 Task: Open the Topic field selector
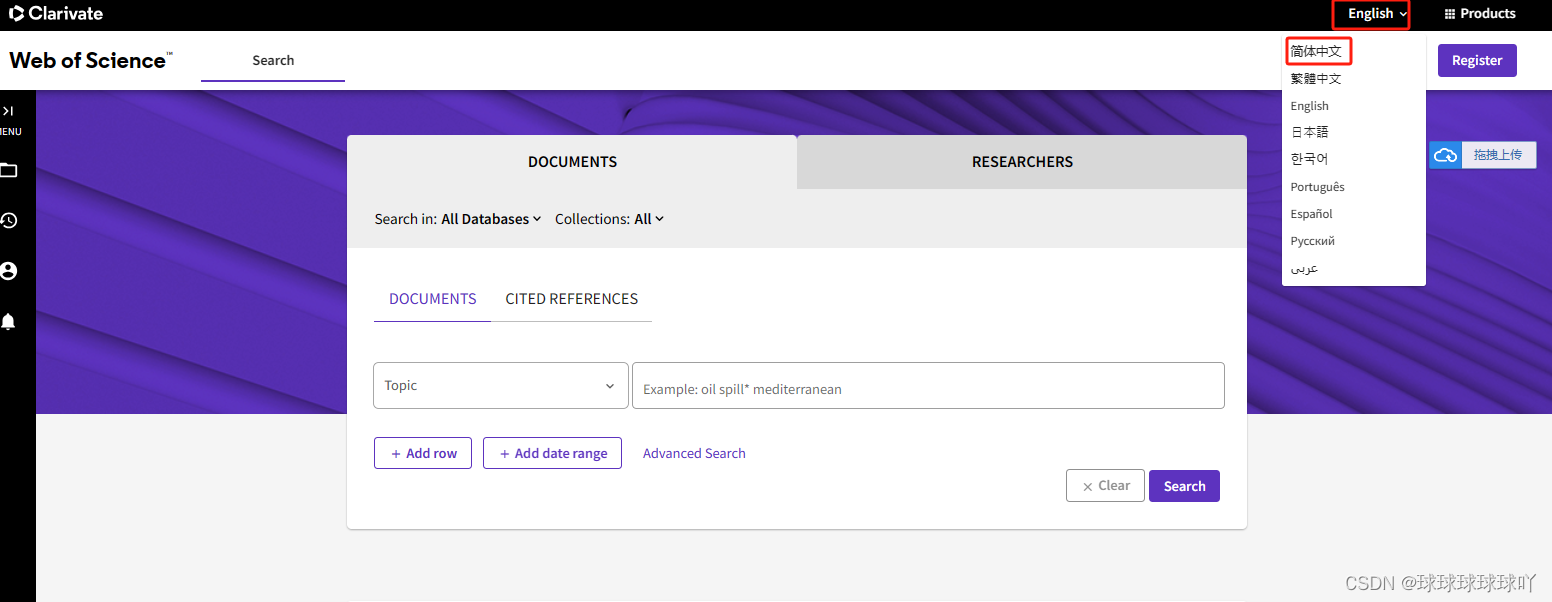tap(501, 385)
